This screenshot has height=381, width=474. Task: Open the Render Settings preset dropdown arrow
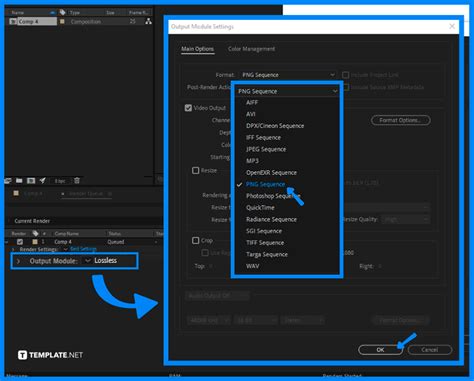point(66,249)
